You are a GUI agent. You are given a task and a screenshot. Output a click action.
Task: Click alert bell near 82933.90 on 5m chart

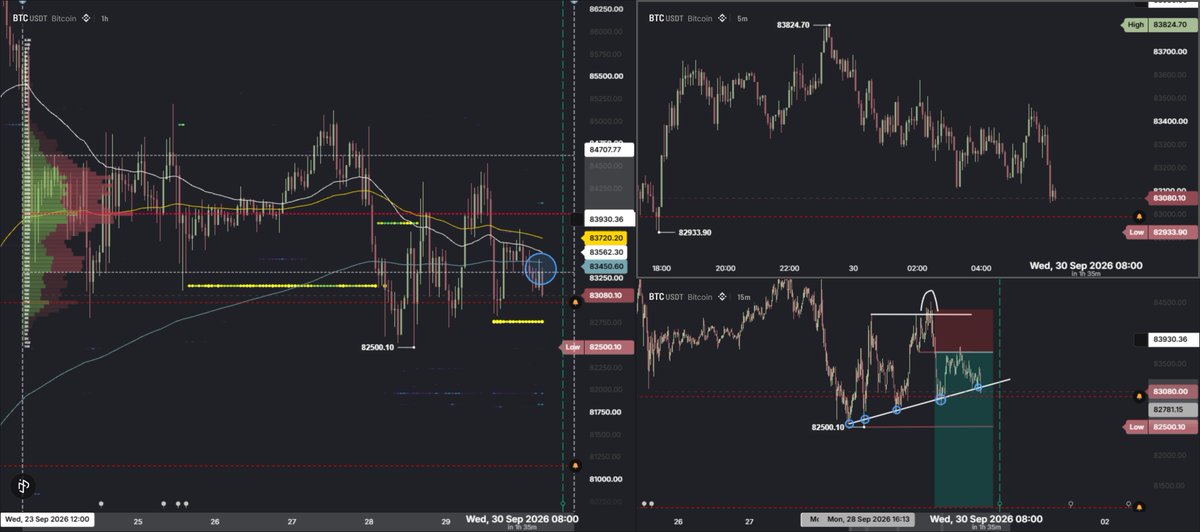(x=1138, y=216)
